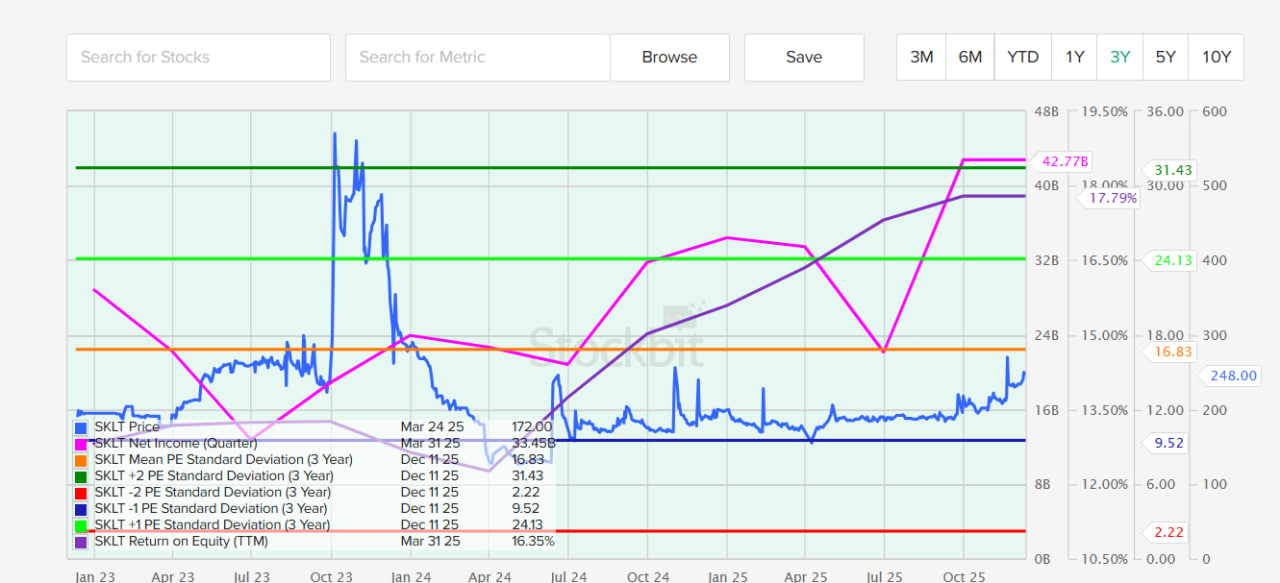The image size is (1280, 583).
Task: Click the 42.77B net income value tag
Action: point(1064,161)
